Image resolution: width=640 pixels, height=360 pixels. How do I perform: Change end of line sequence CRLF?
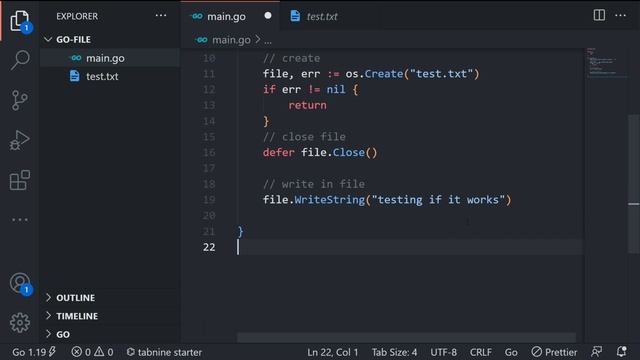click(x=480, y=352)
